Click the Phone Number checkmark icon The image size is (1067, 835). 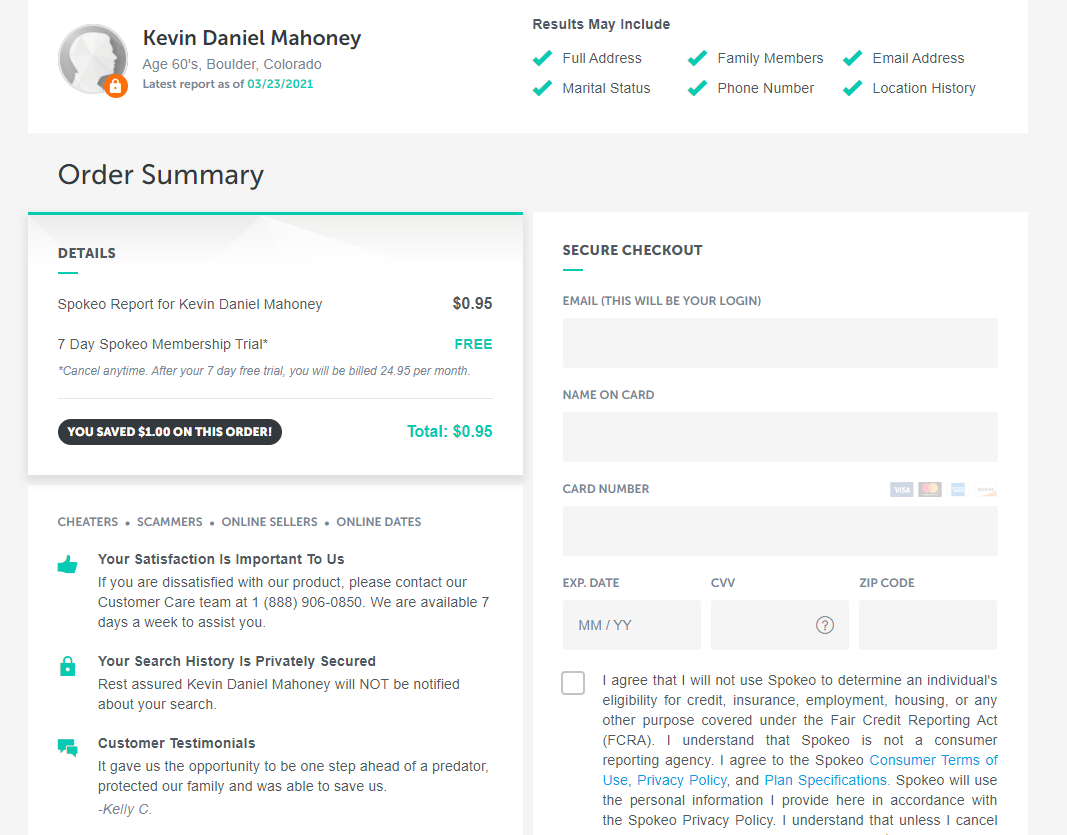click(x=697, y=88)
